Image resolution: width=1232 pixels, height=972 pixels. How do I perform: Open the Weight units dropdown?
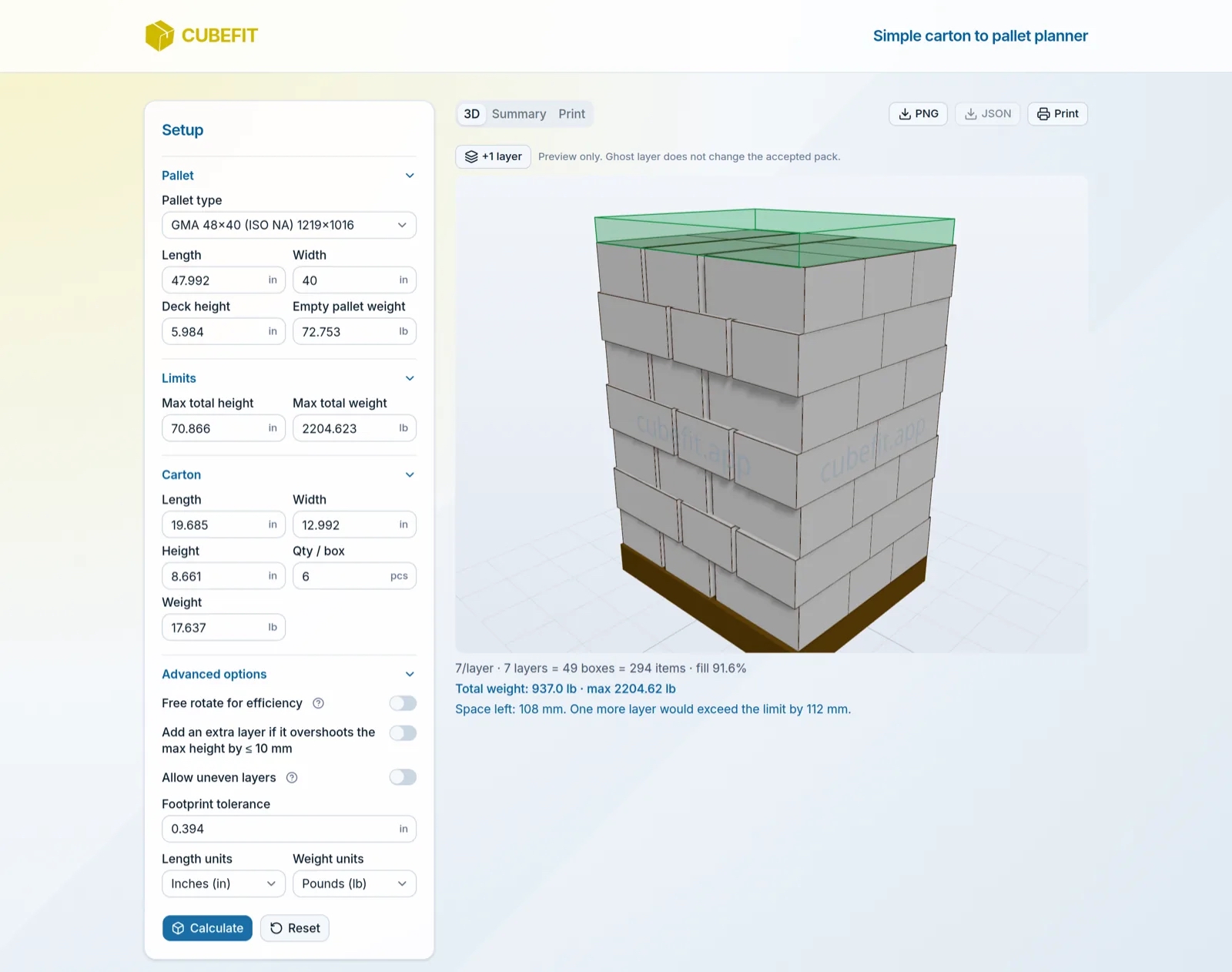coord(354,883)
